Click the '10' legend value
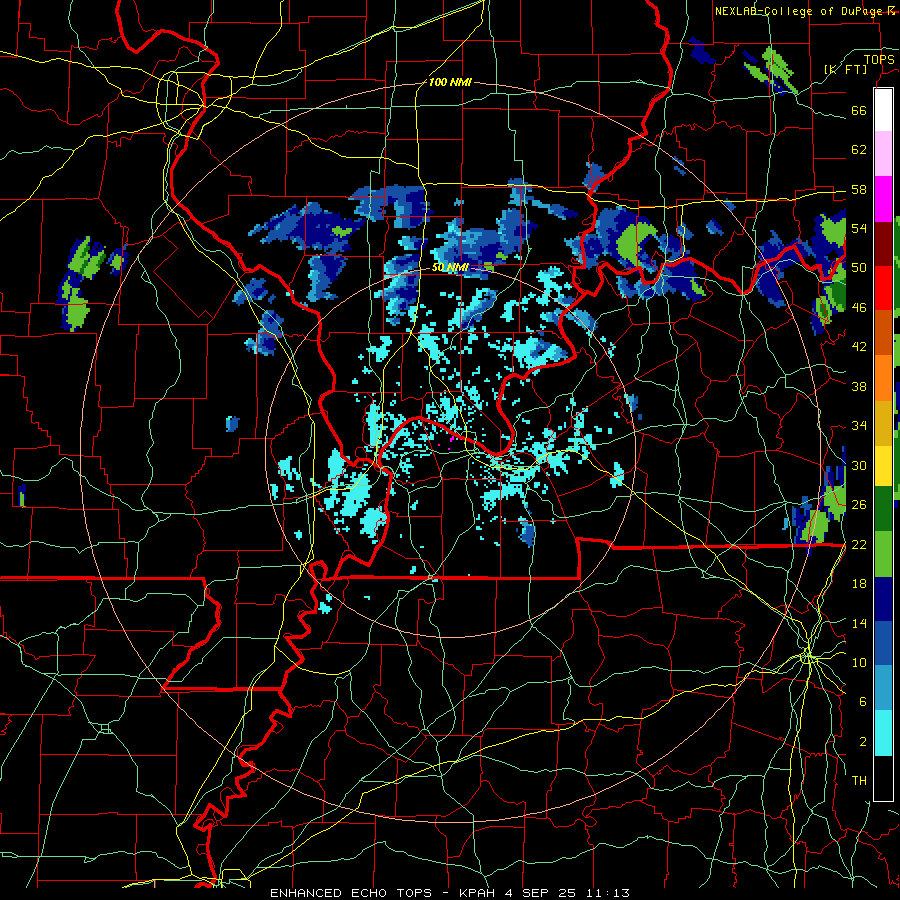 coord(859,662)
